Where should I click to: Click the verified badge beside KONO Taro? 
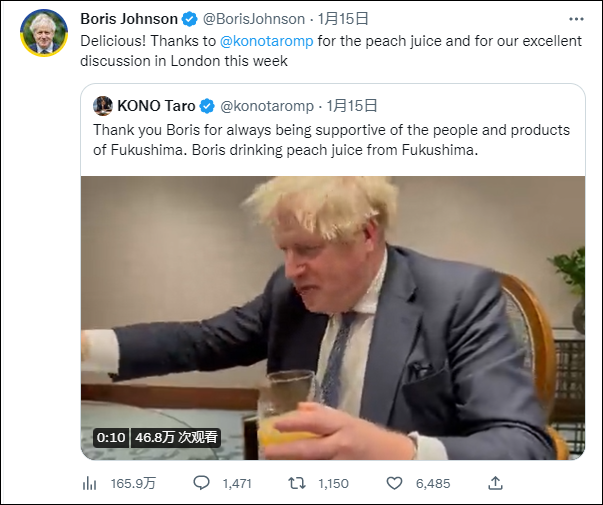pyautogui.click(x=206, y=105)
